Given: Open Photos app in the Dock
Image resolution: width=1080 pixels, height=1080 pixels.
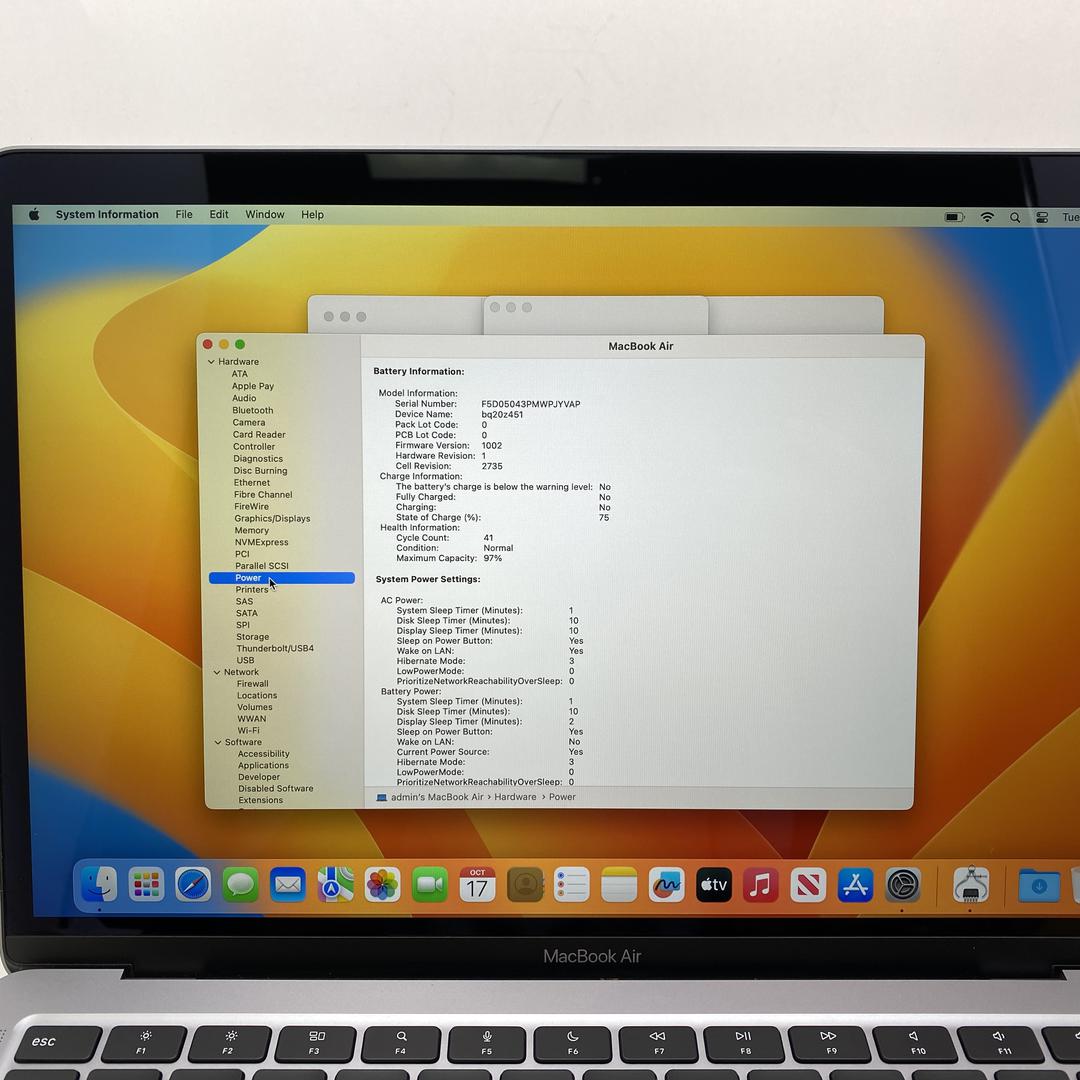Looking at the screenshot, I should pyautogui.click(x=382, y=884).
